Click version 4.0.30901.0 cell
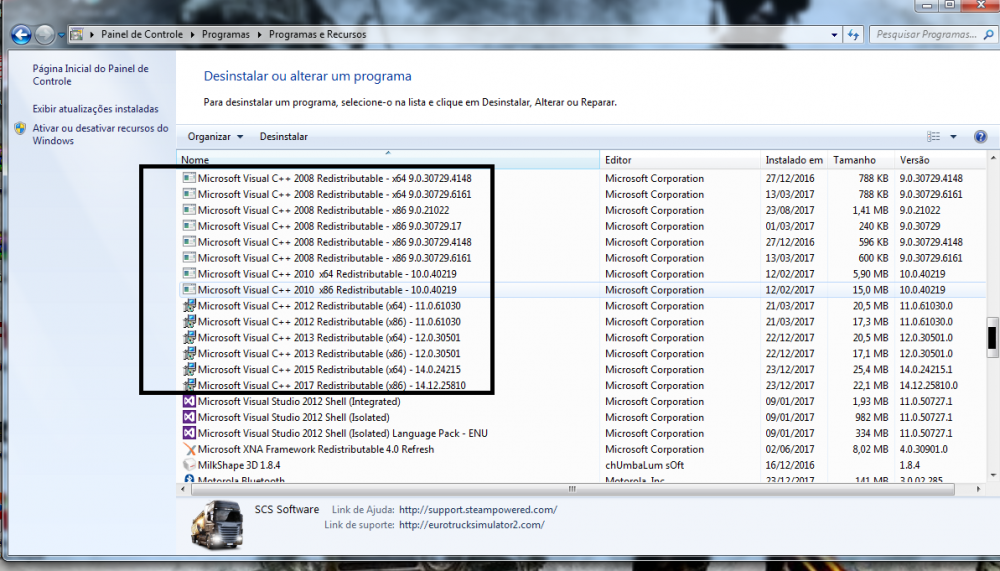Viewport: 1000px width, 571px height. (923, 450)
